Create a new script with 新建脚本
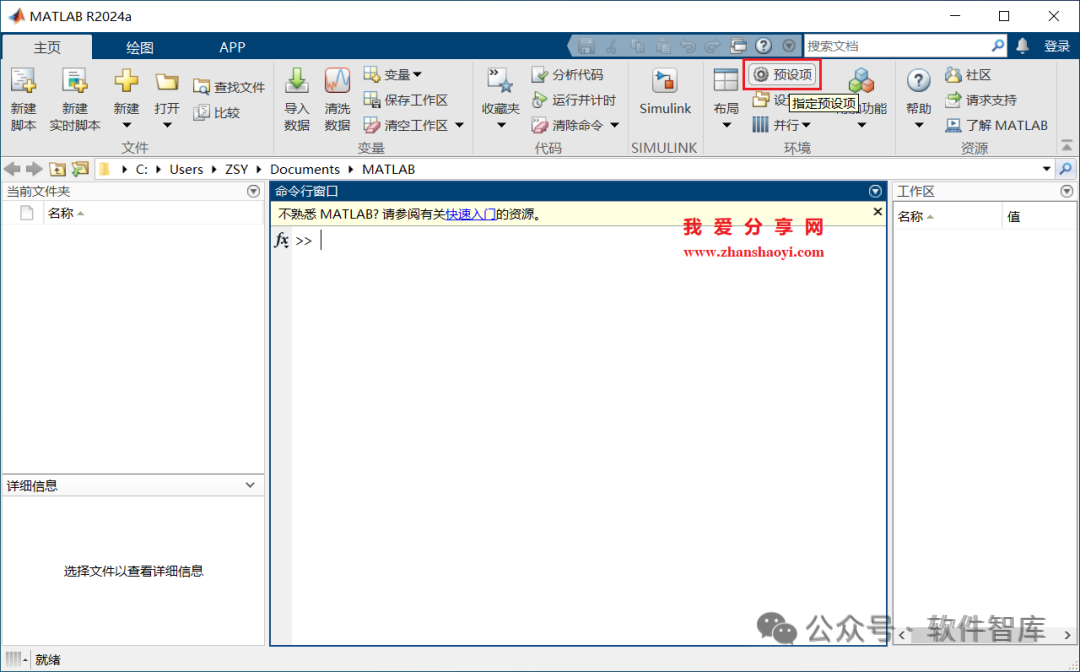Image resolution: width=1080 pixels, height=672 pixels. 23,100
